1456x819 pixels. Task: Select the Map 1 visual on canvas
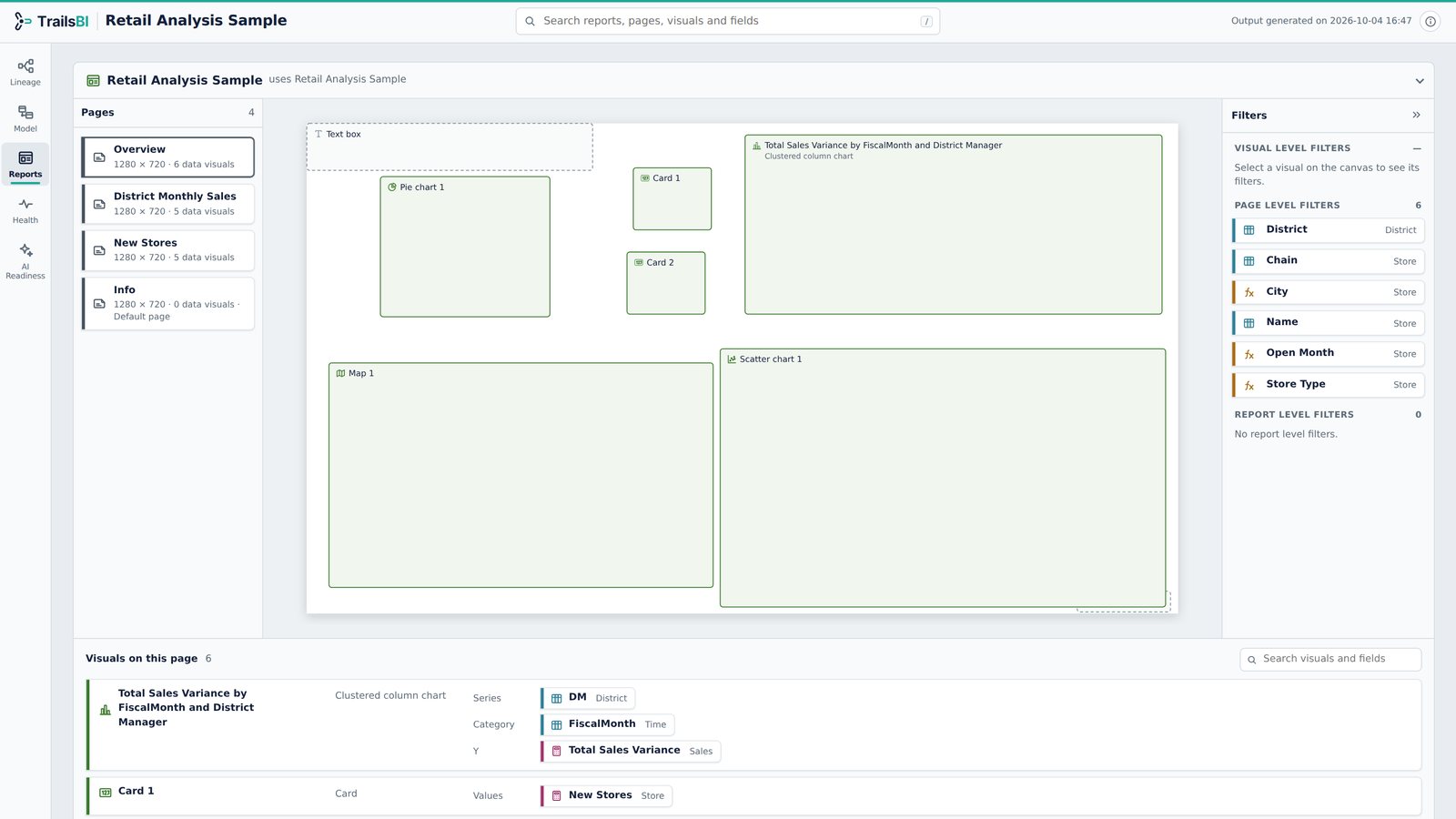(x=521, y=475)
